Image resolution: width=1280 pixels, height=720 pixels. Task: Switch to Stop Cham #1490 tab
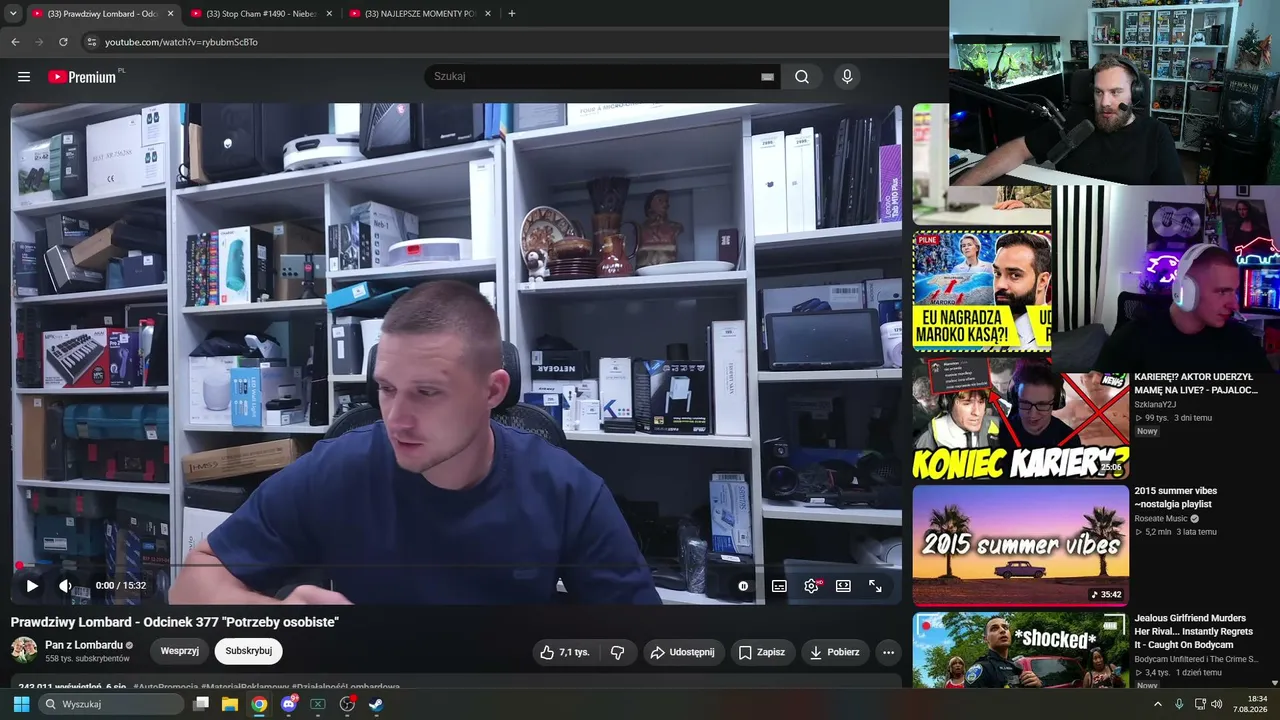click(x=260, y=14)
